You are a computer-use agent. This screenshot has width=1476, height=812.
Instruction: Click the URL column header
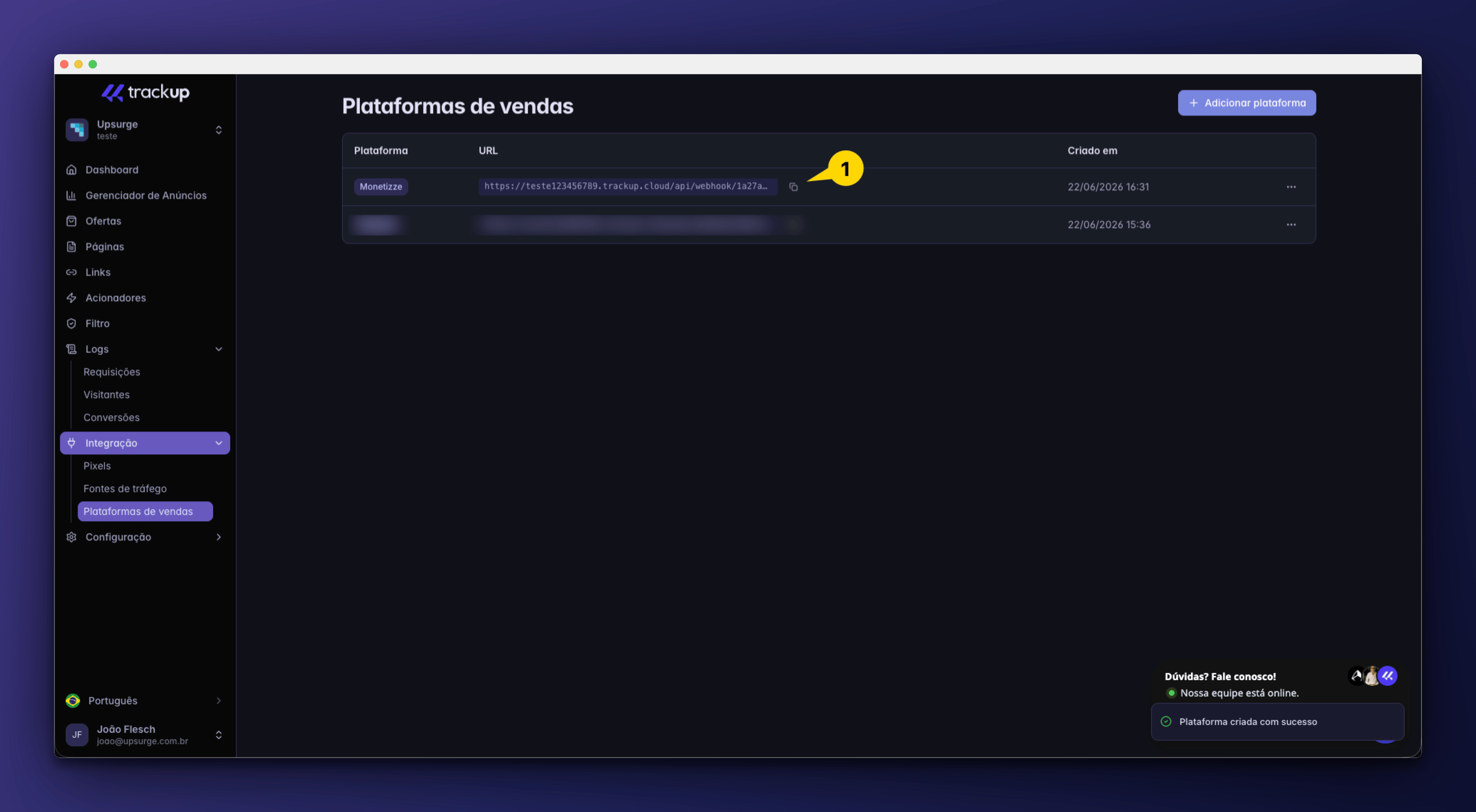488,151
